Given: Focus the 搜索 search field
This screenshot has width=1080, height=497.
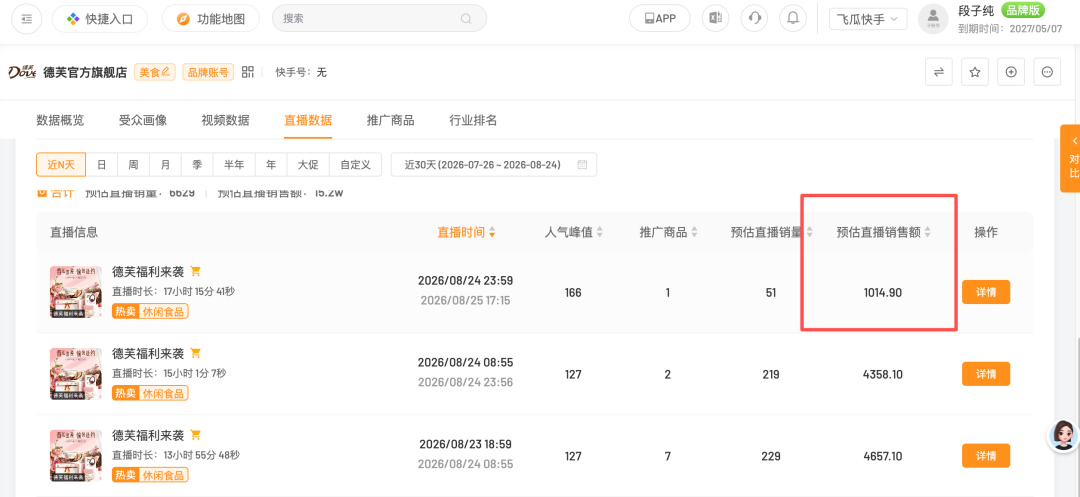Looking at the screenshot, I should coord(379,19).
